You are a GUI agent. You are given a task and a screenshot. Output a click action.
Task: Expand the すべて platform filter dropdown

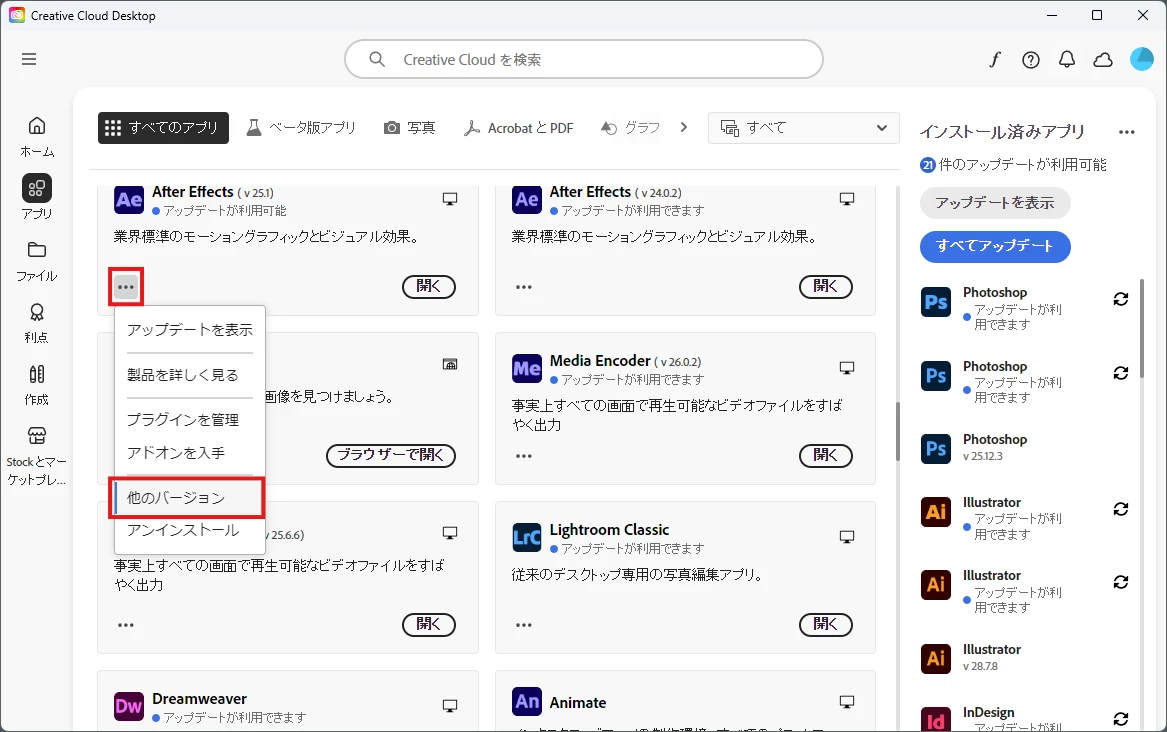[x=804, y=128]
